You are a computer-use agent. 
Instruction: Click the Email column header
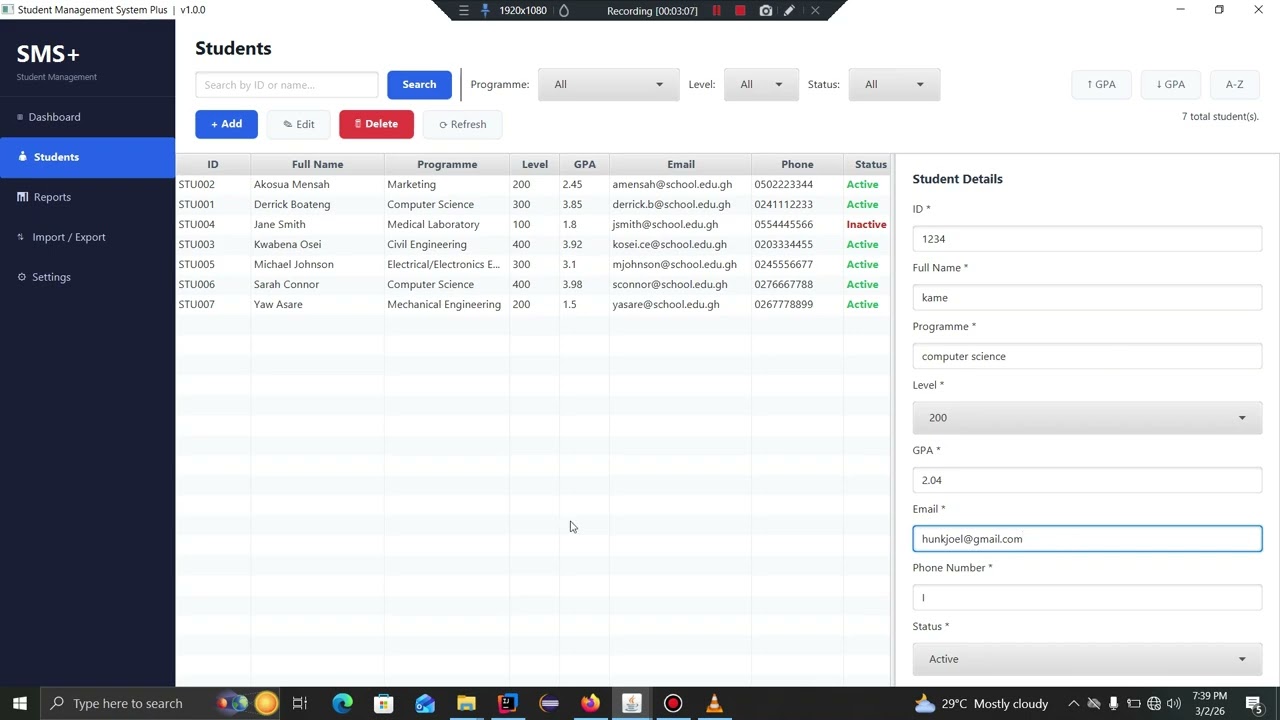(681, 164)
